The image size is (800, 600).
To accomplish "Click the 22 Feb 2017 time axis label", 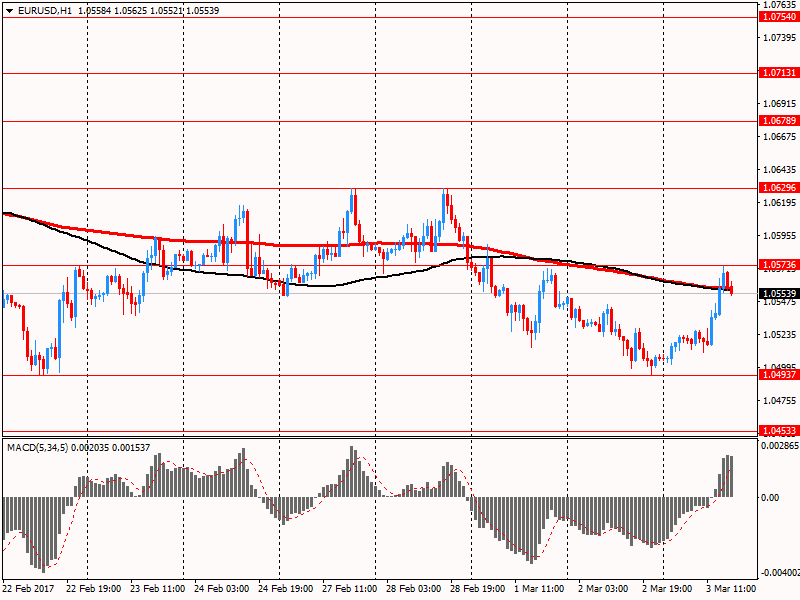I will [28, 589].
